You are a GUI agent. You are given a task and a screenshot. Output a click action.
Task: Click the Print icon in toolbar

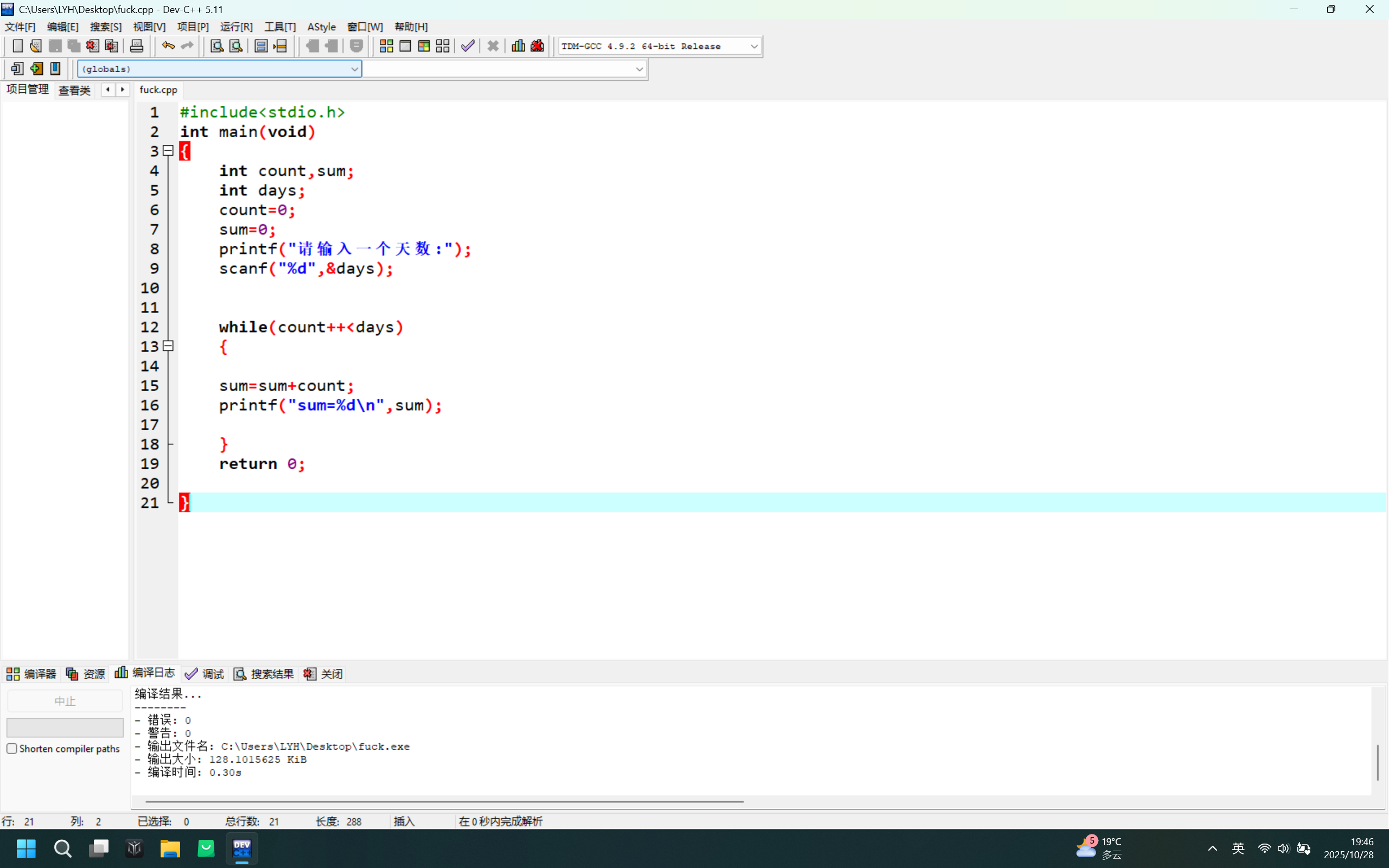tap(137, 46)
